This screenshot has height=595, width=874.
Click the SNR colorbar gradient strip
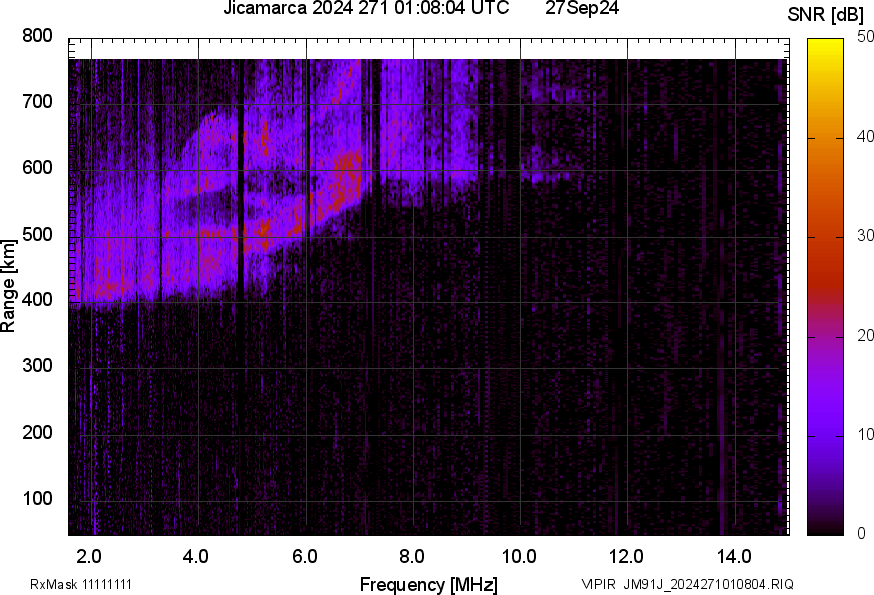826,287
